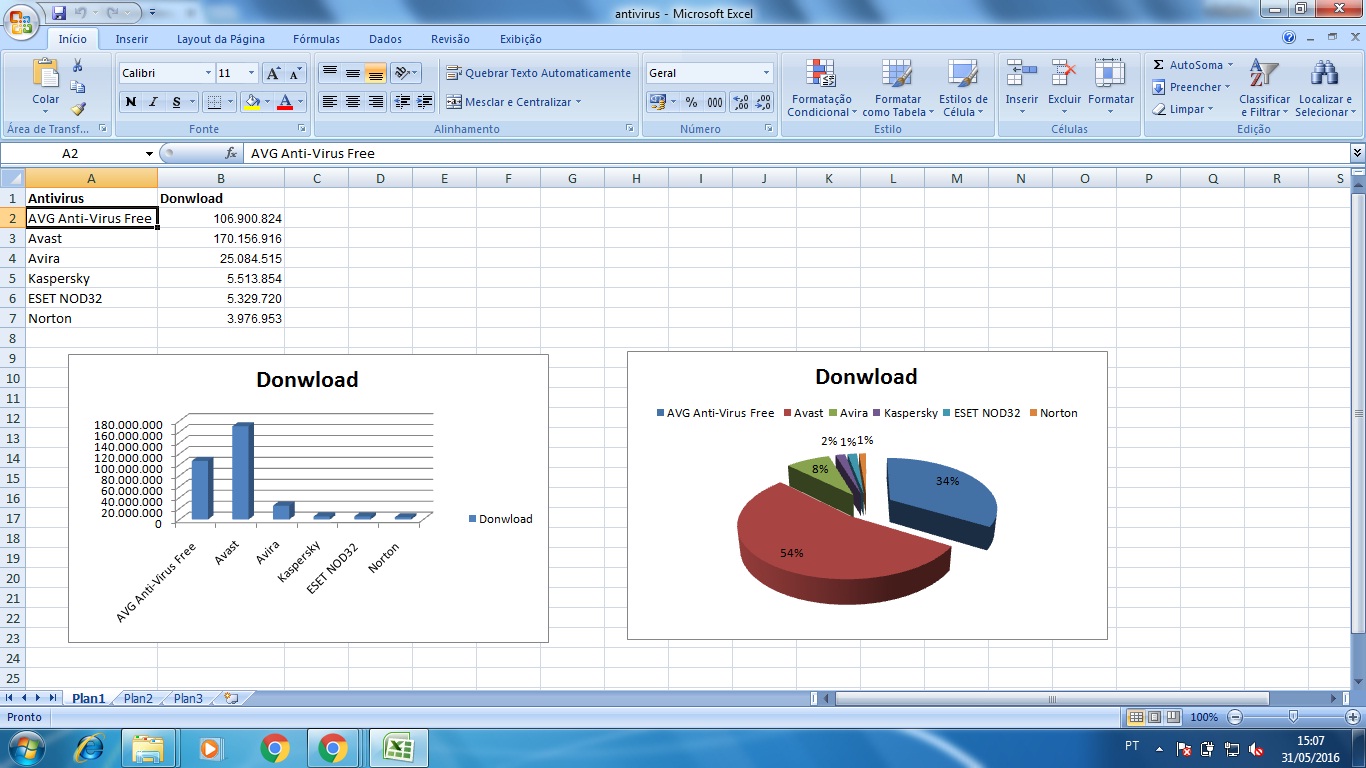This screenshot has width=1366, height=768.
Task: Select the Format Painter brush
Action: pos(78,109)
